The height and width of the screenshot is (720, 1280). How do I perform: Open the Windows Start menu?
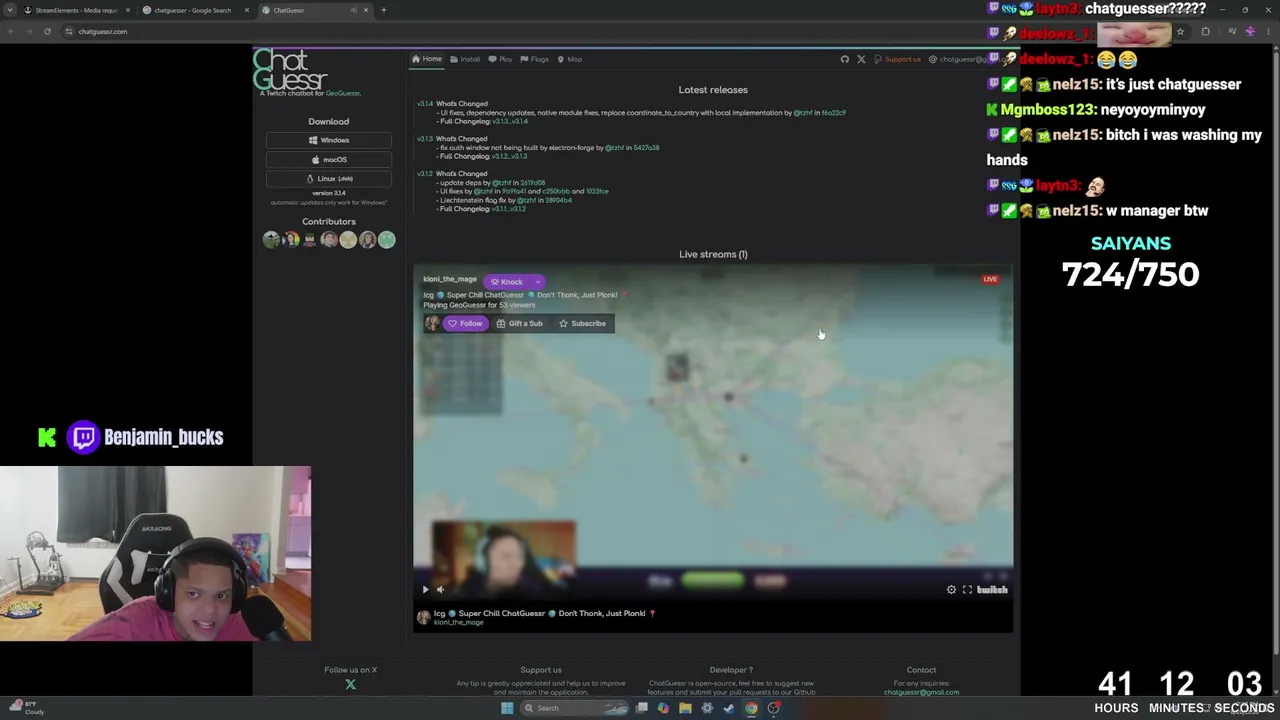[507, 708]
